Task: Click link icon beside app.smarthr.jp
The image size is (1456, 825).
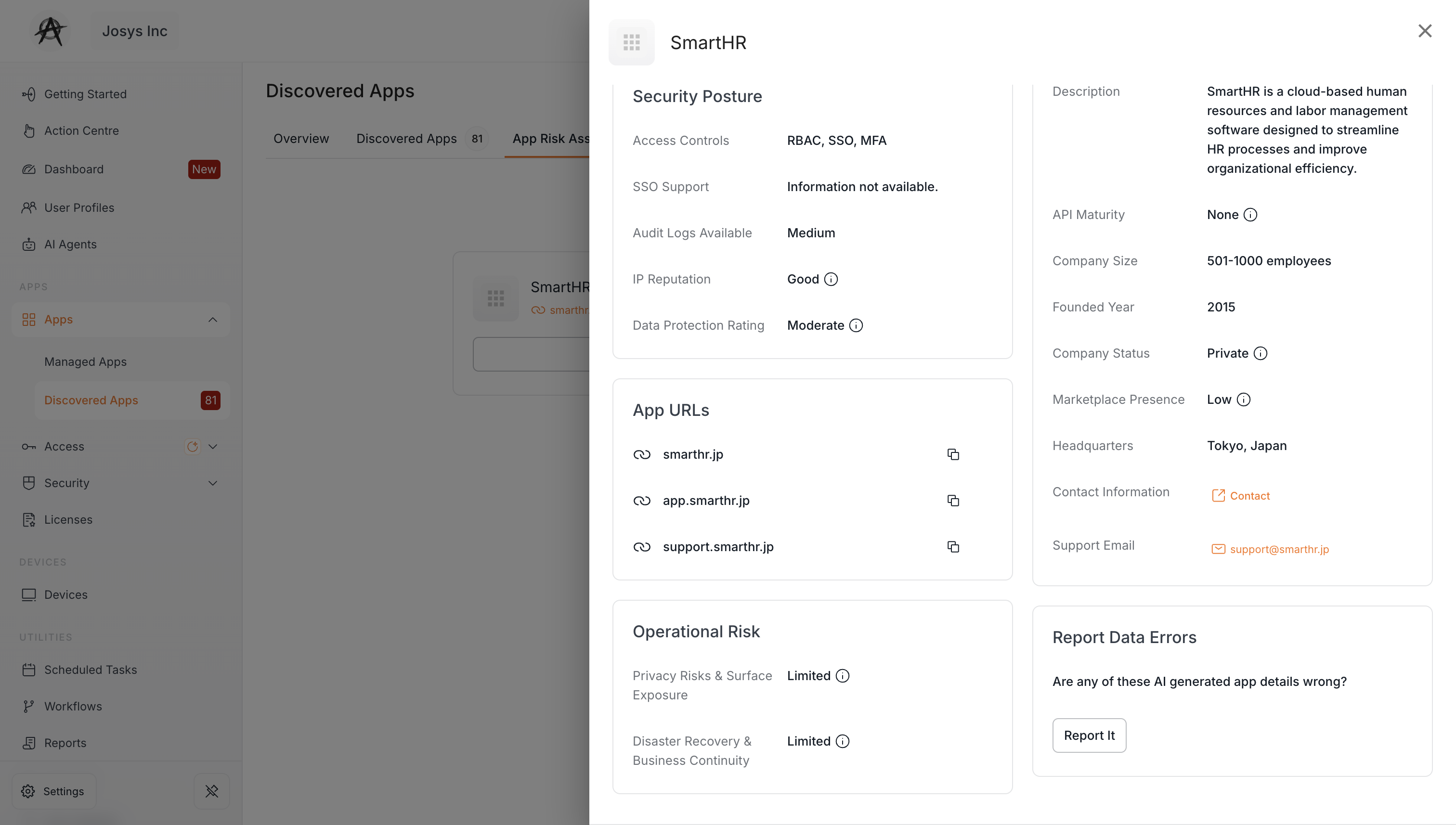Action: pyautogui.click(x=641, y=501)
